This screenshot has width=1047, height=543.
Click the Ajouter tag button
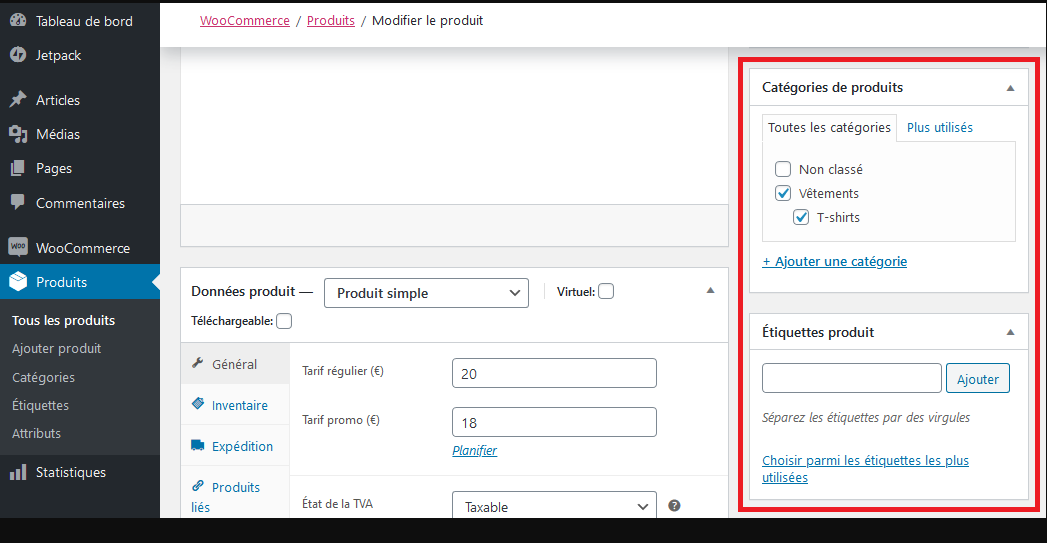(978, 379)
